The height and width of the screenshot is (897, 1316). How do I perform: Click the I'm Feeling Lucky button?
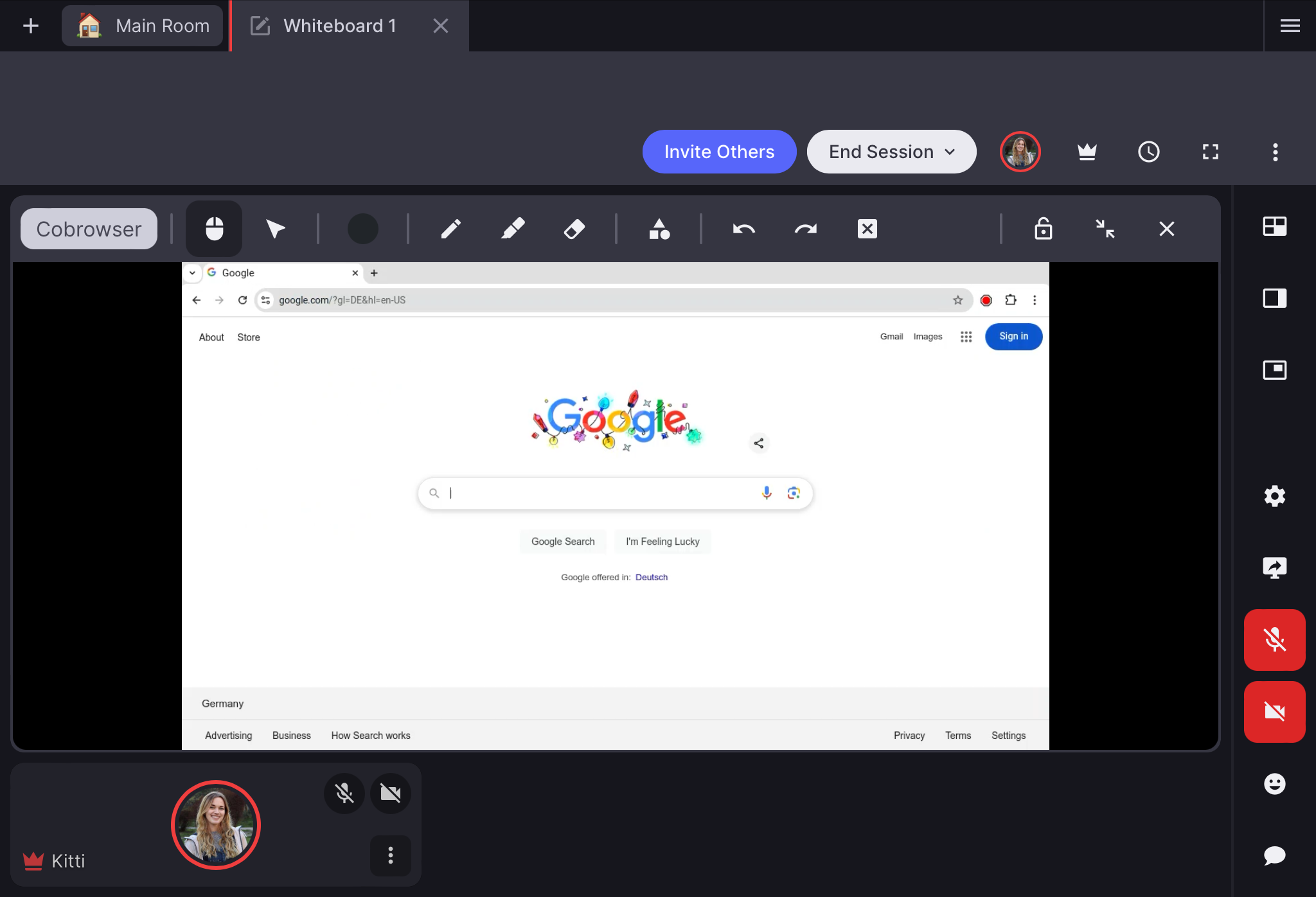pyautogui.click(x=662, y=542)
